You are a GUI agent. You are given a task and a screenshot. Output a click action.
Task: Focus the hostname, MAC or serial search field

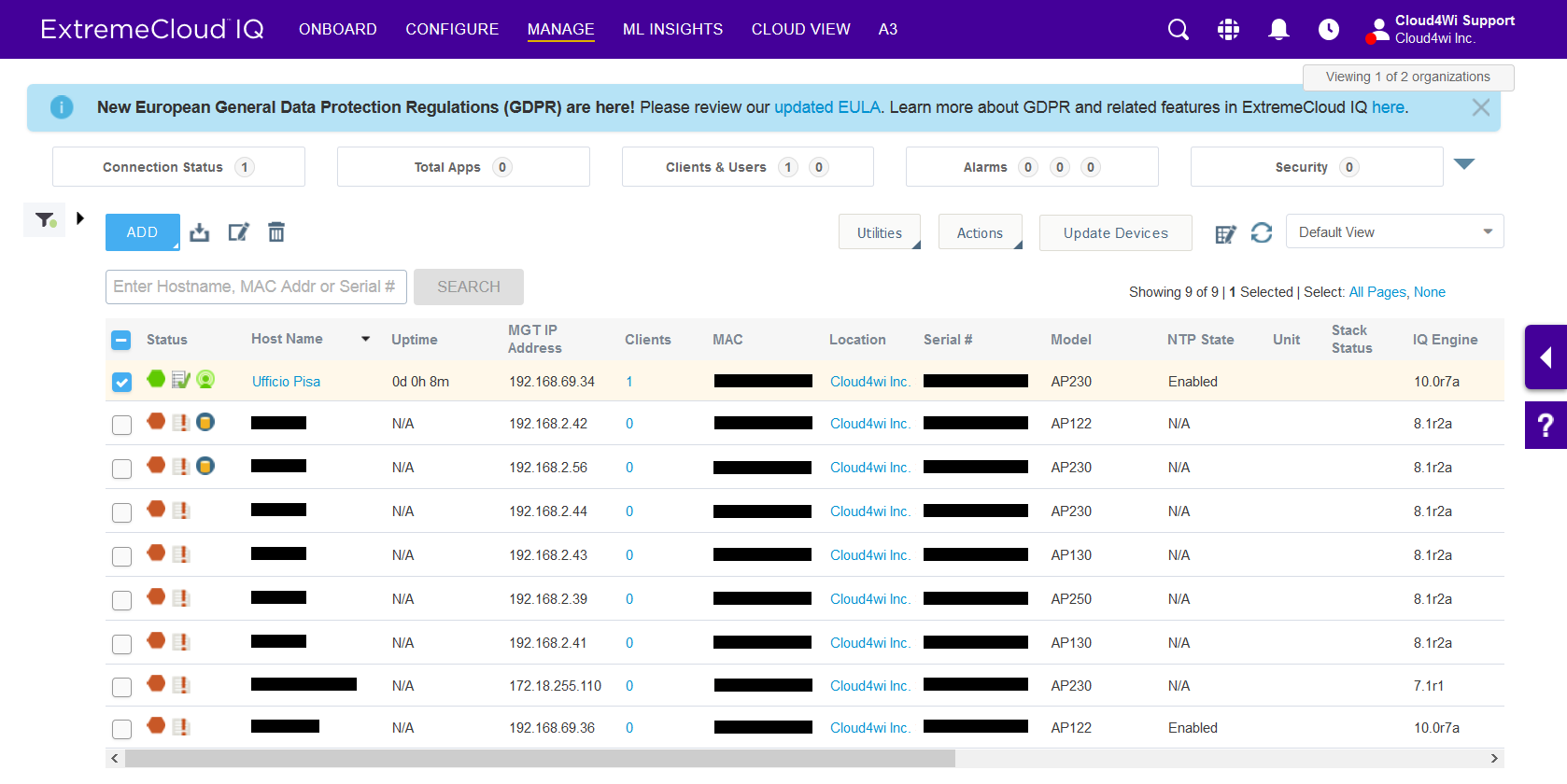(256, 287)
